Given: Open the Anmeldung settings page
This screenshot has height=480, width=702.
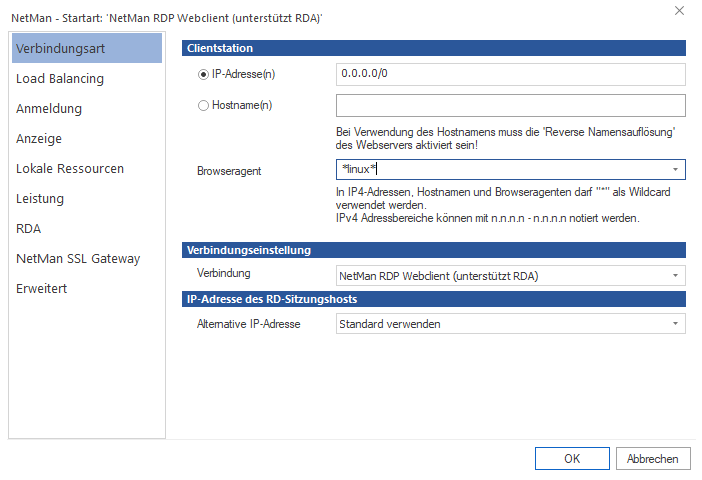Looking at the screenshot, I should point(49,108).
